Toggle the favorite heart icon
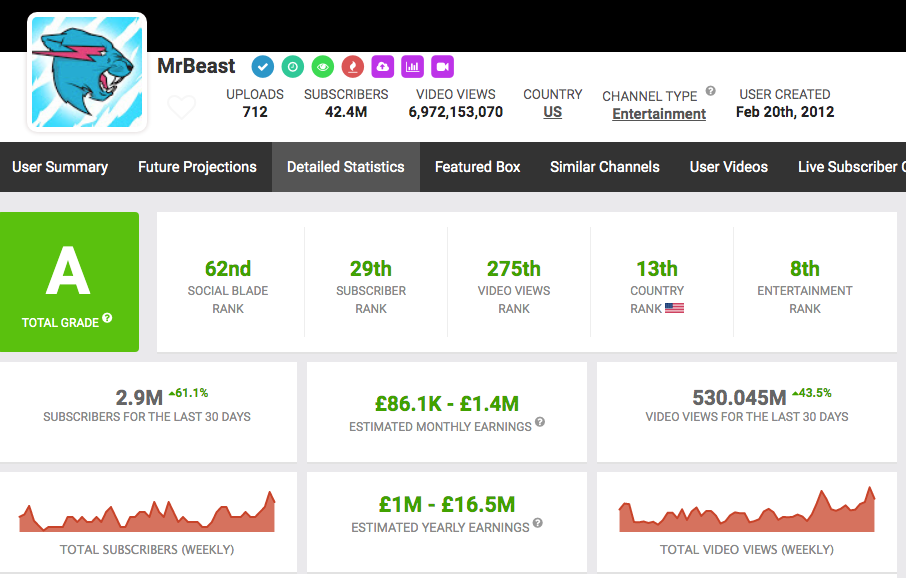Image resolution: width=906 pixels, height=578 pixels. [181, 107]
